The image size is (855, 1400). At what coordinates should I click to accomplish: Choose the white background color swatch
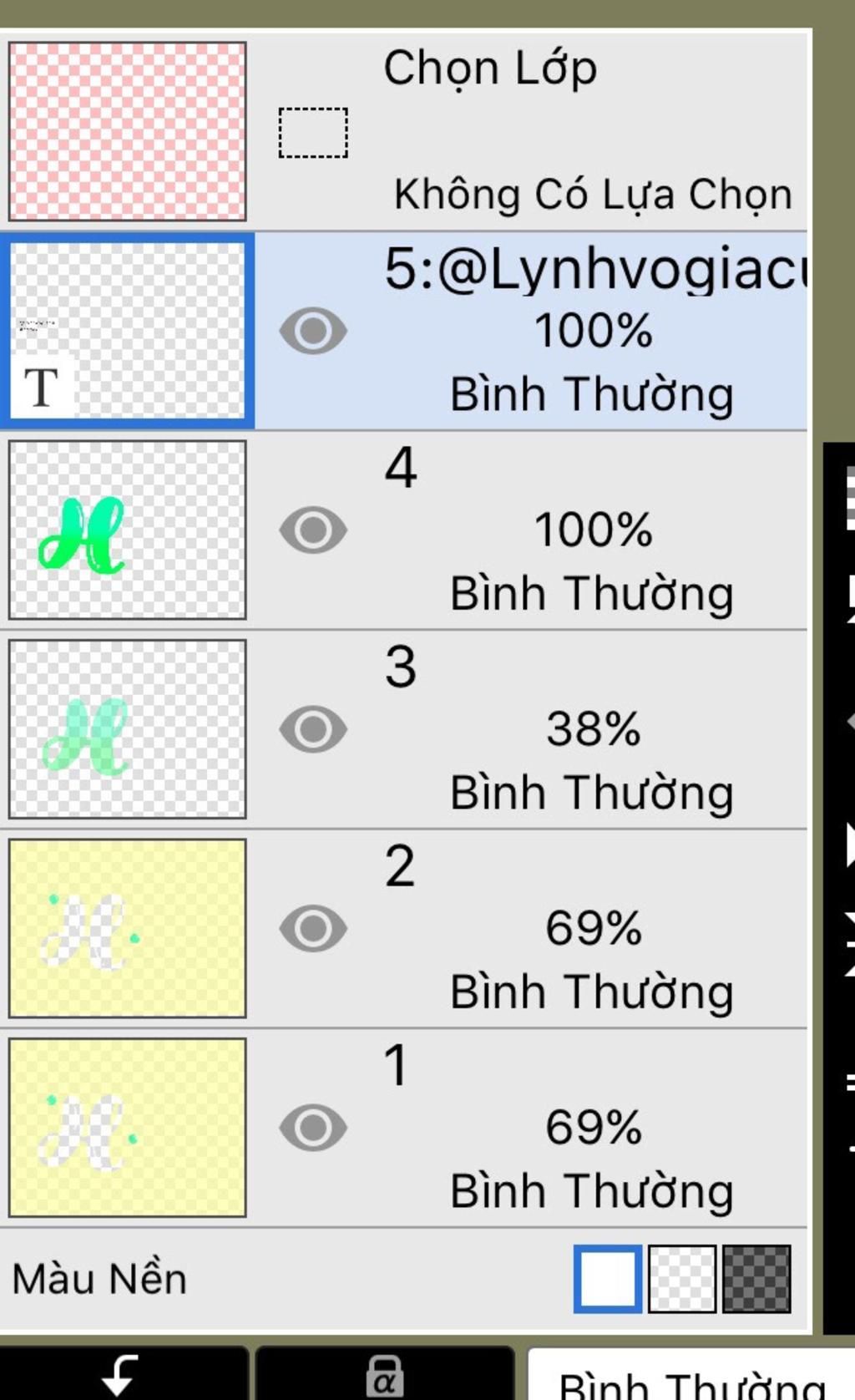(x=608, y=1278)
